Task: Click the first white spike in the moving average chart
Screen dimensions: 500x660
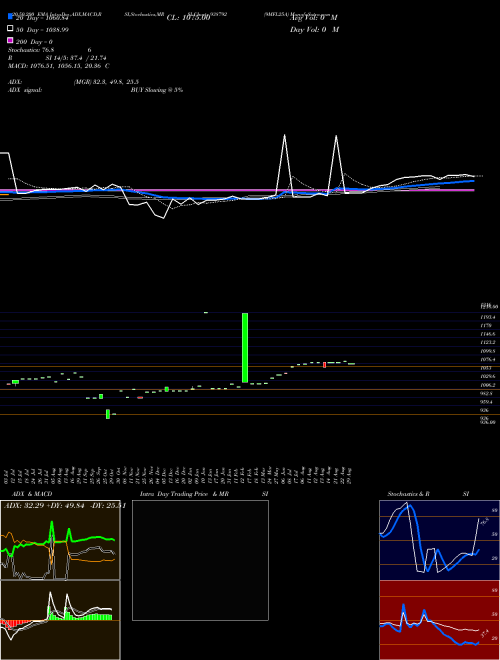Action: tap(285, 164)
